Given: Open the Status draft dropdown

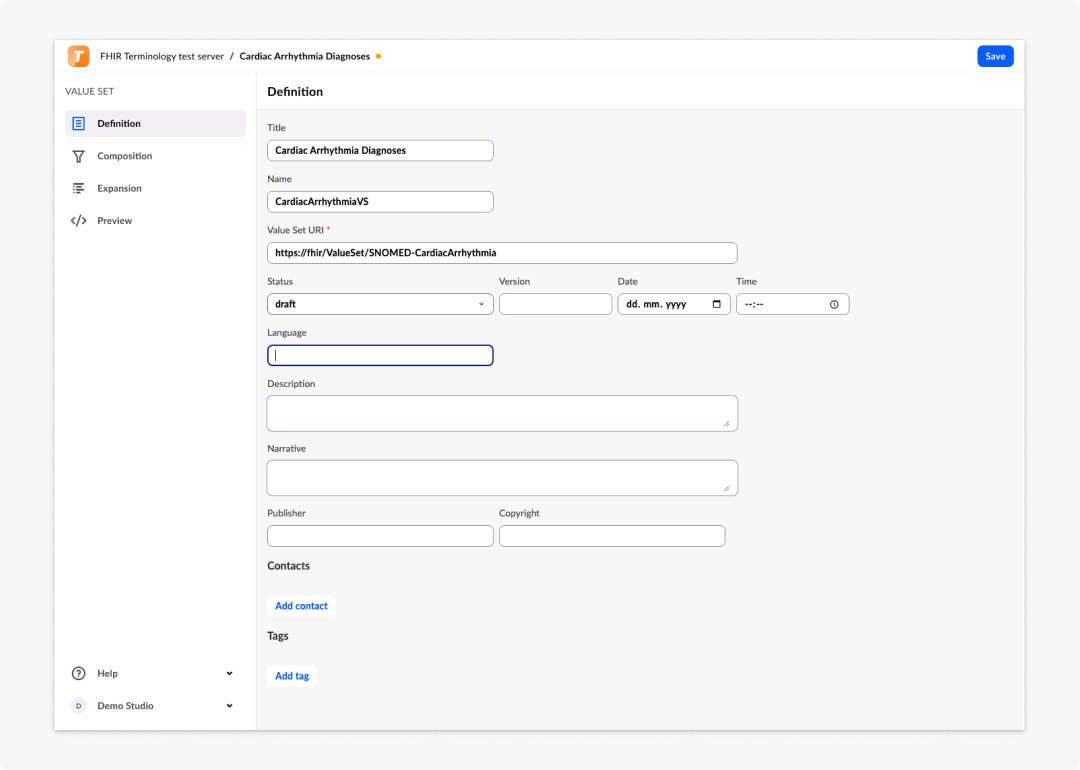Looking at the screenshot, I should [x=380, y=304].
